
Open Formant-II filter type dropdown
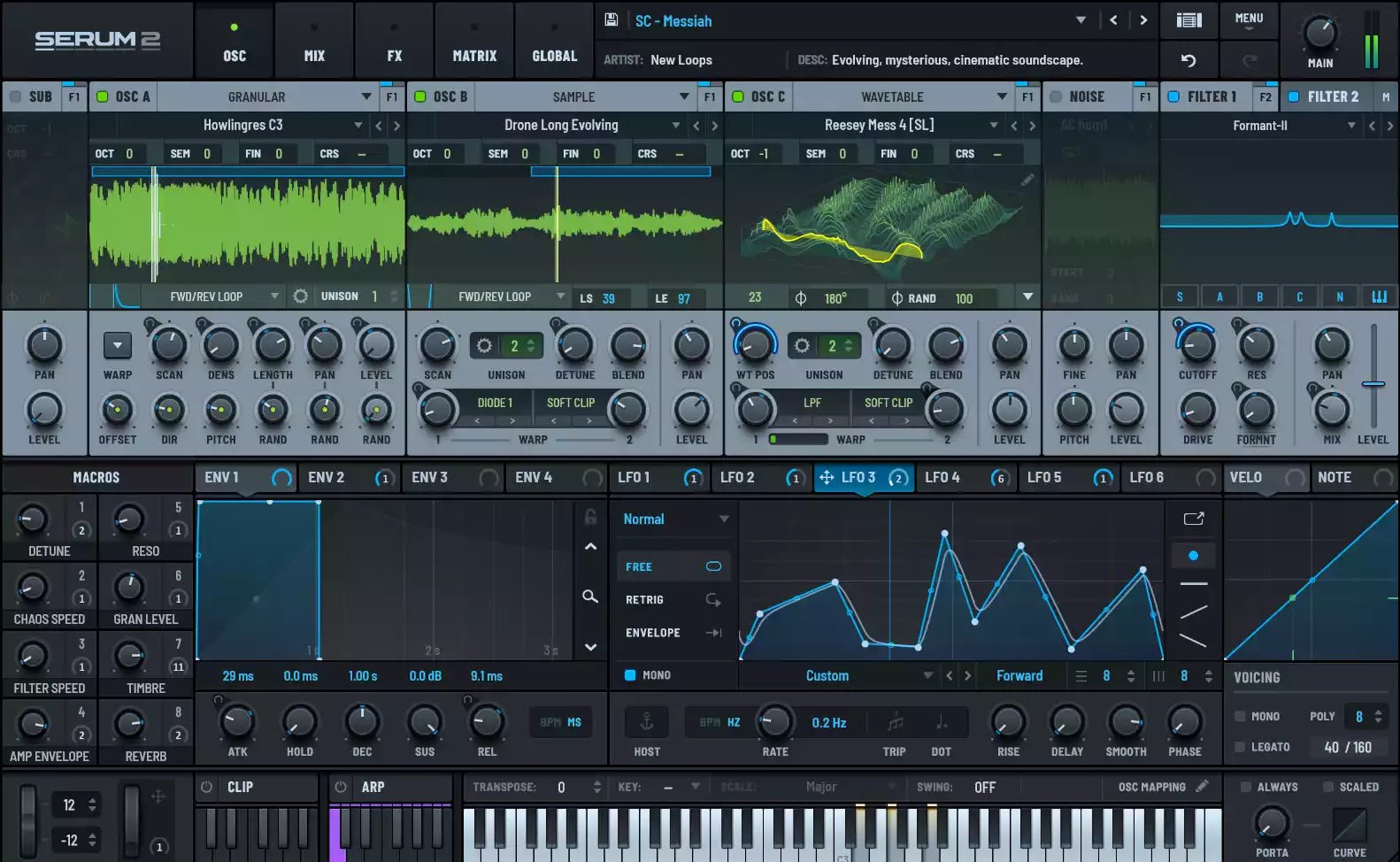click(1350, 126)
